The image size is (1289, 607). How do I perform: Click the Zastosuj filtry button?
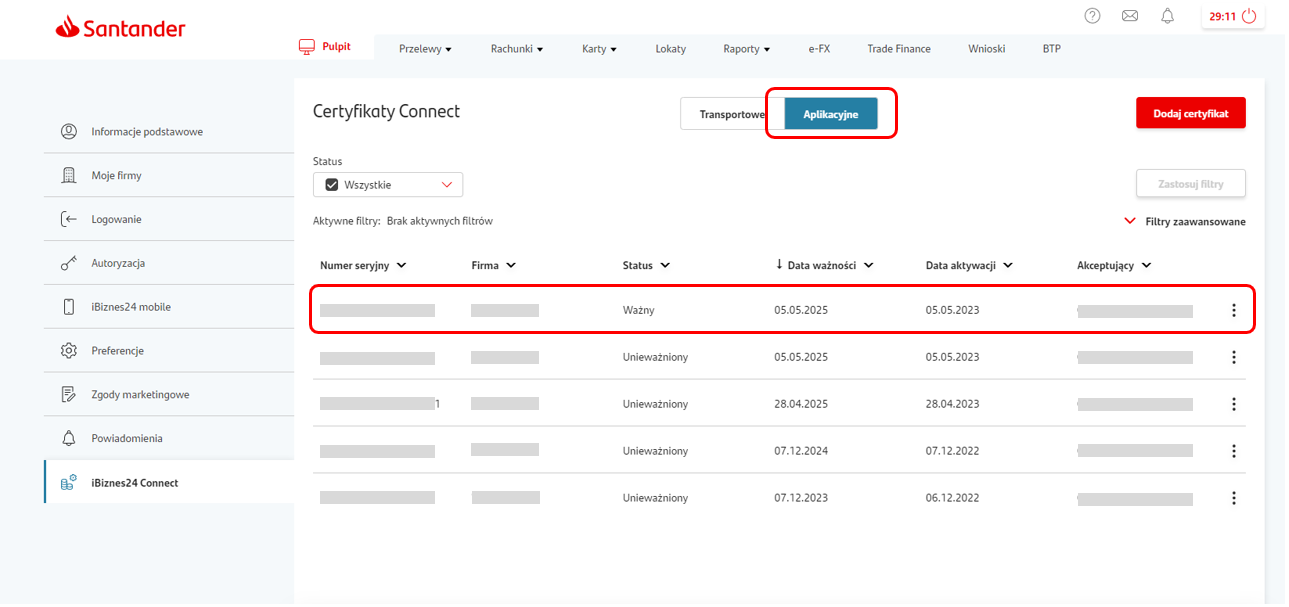pos(1191,184)
